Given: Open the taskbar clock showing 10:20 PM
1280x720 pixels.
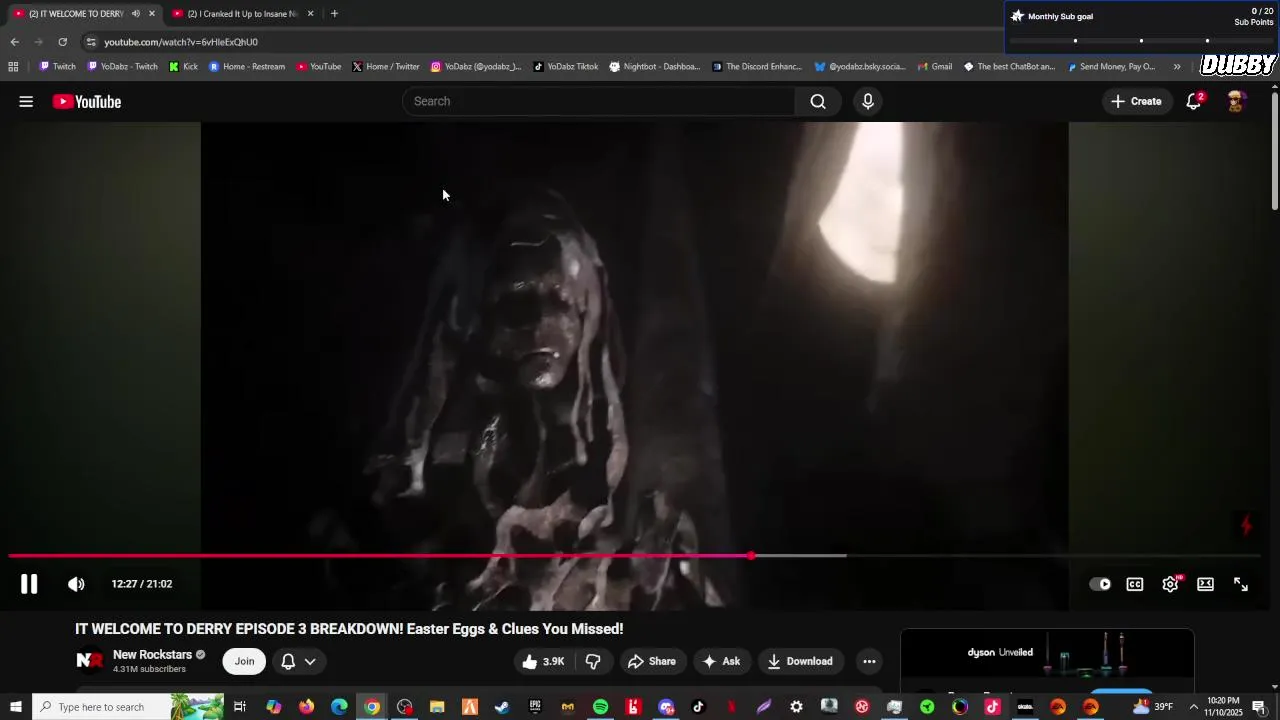Looking at the screenshot, I should (1224, 707).
